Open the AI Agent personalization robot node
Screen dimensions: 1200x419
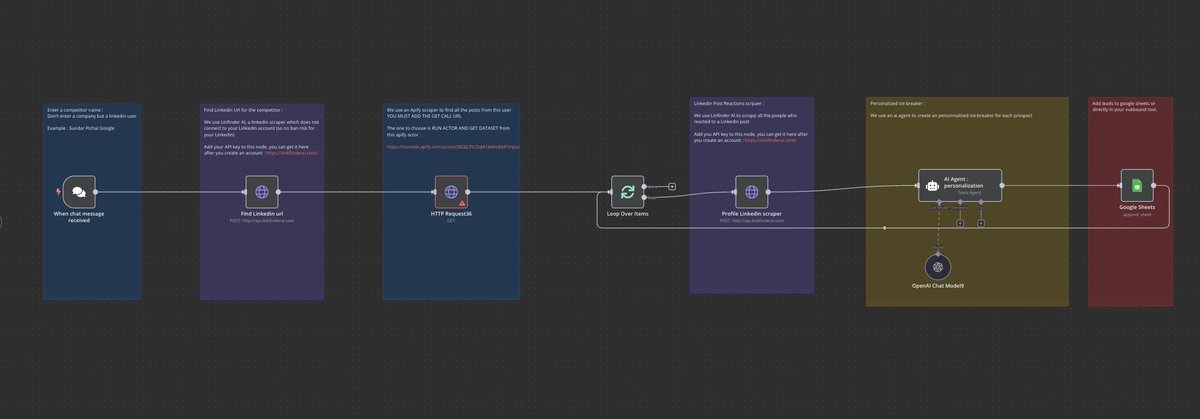coord(959,186)
